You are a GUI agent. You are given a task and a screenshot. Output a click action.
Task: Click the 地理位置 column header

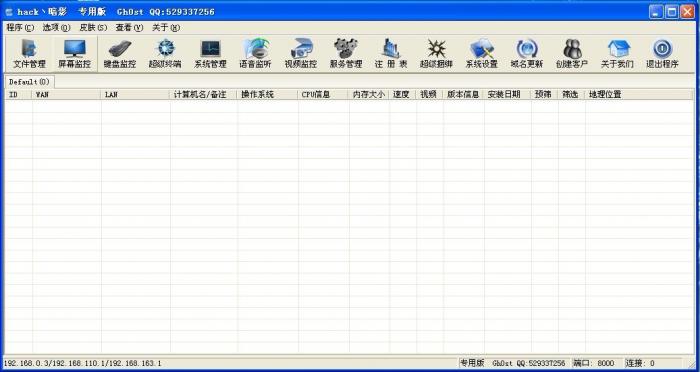(x=639, y=95)
